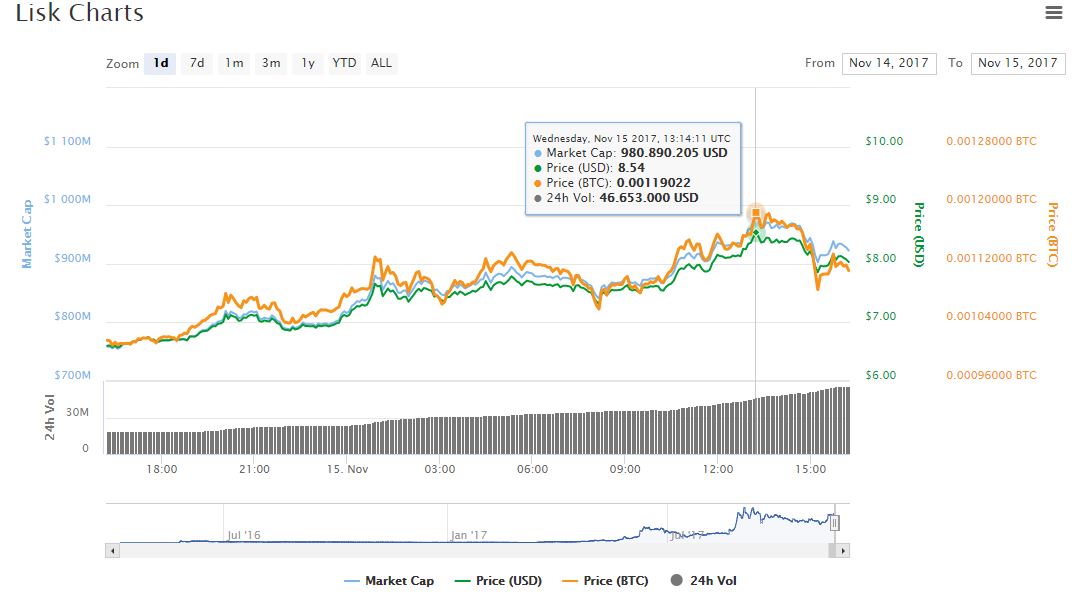The image size is (1072, 594).
Task: Click the 1y zoom button
Action: point(306,62)
